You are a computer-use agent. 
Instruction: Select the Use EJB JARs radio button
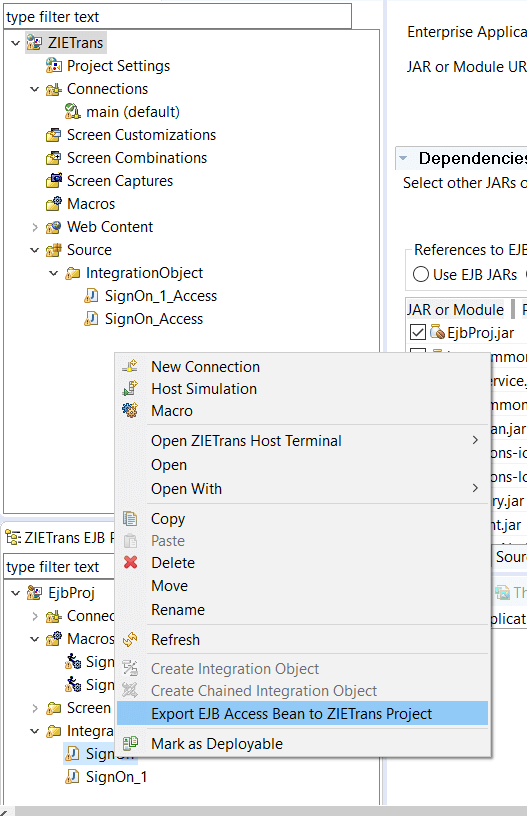[420, 274]
